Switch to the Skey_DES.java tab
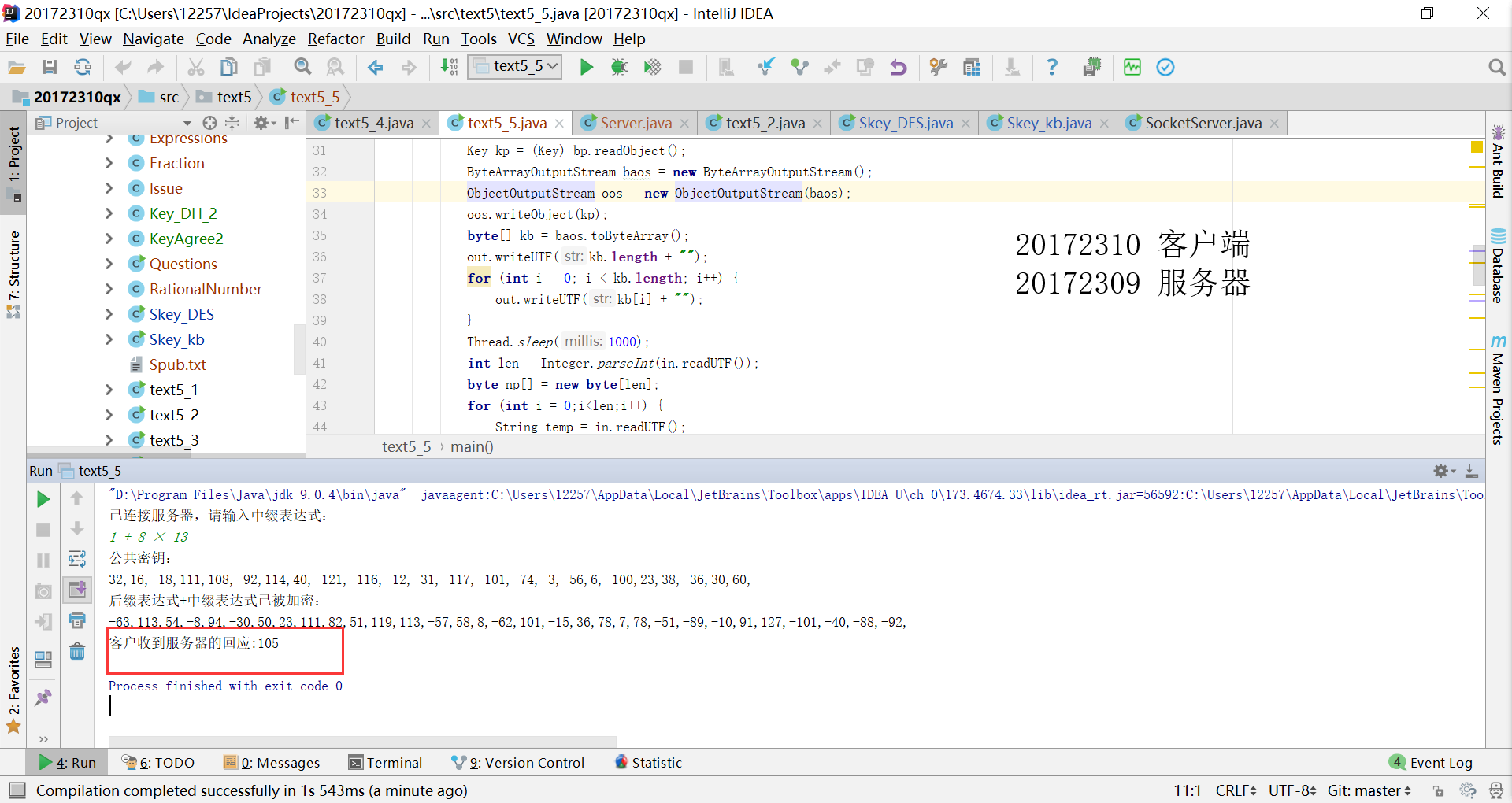The height and width of the screenshot is (803, 1512). [x=906, y=123]
